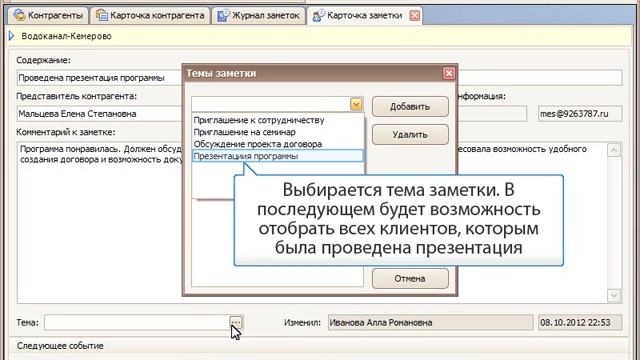Open the topic combo box dropdown arrow
Screen dimensions: 640x360
click(x=356, y=104)
